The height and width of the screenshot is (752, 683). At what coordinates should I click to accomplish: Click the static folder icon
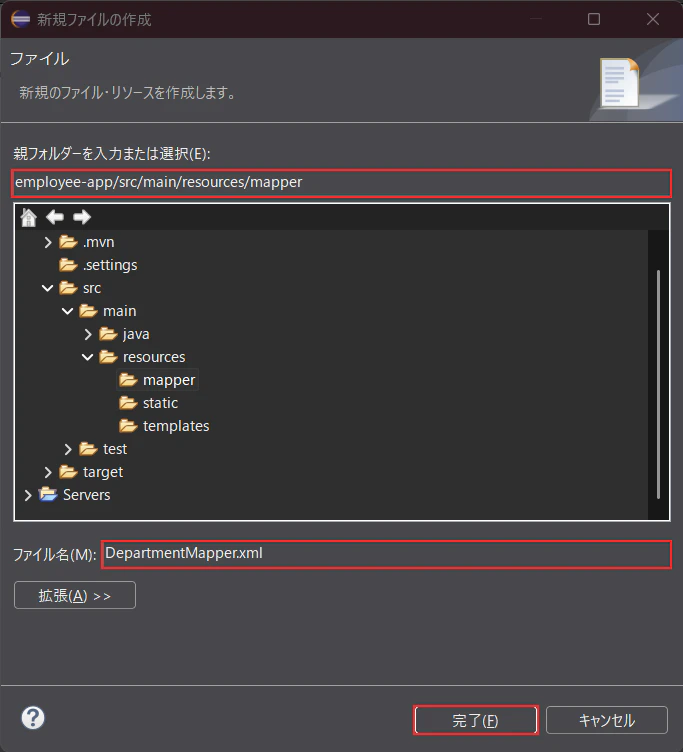(x=128, y=403)
